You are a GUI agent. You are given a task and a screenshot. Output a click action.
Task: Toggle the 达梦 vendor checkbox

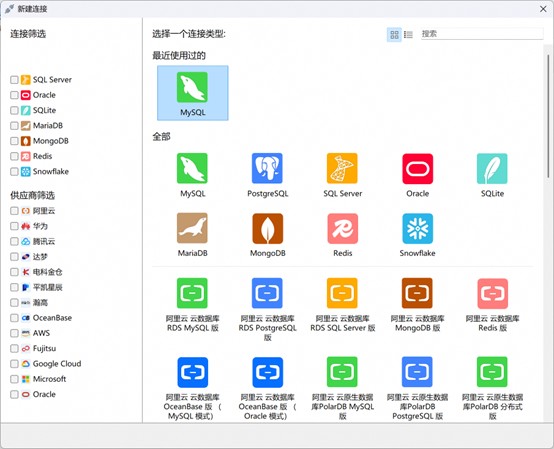click(x=14, y=256)
